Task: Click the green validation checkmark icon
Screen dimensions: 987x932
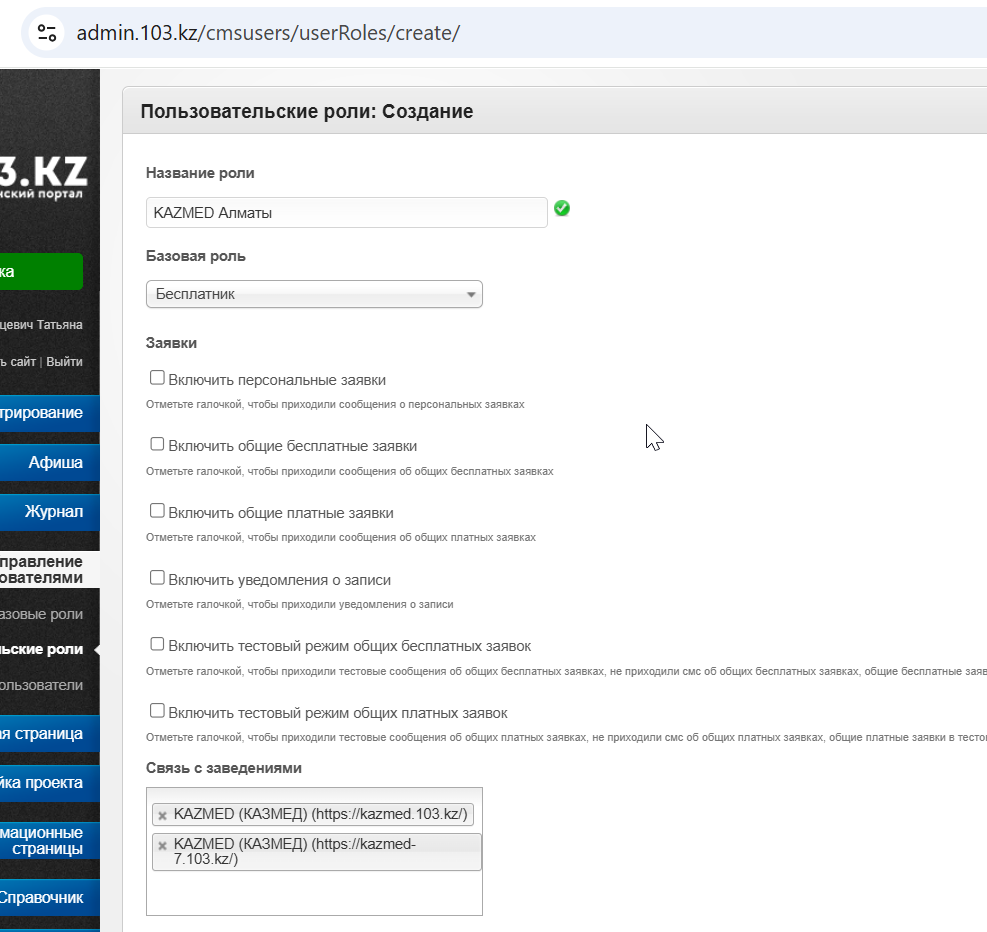Action: (x=561, y=208)
